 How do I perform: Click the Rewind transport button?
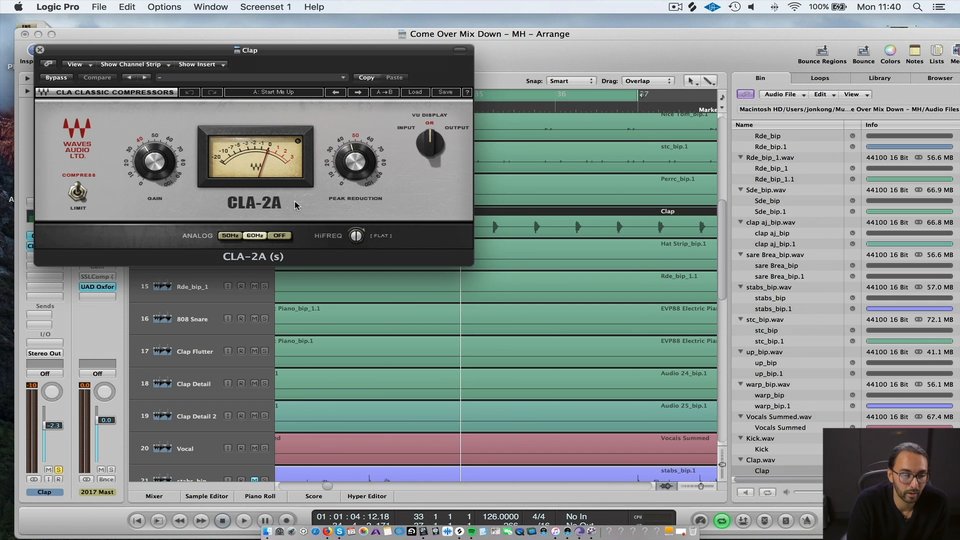point(179,520)
